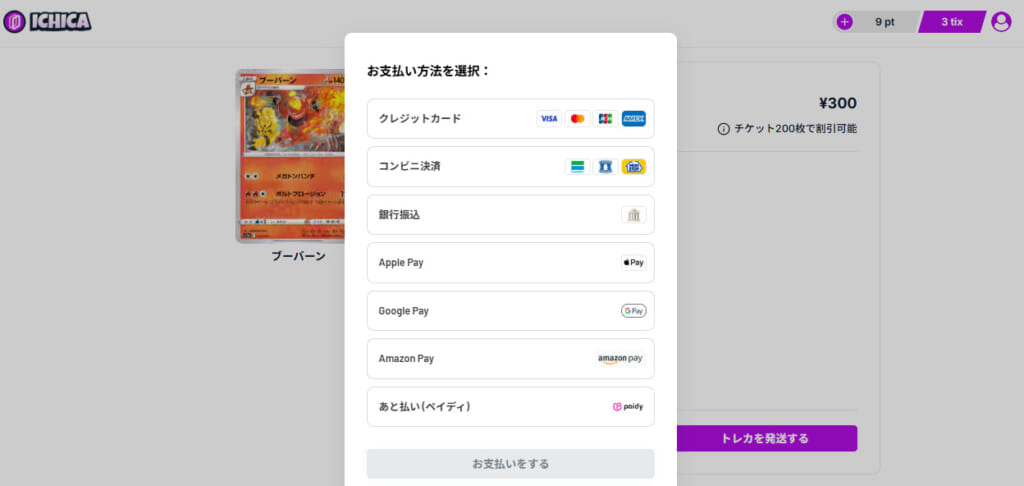Click the info icon beside ticket discount
This screenshot has width=1024, height=486.
(723, 129)
